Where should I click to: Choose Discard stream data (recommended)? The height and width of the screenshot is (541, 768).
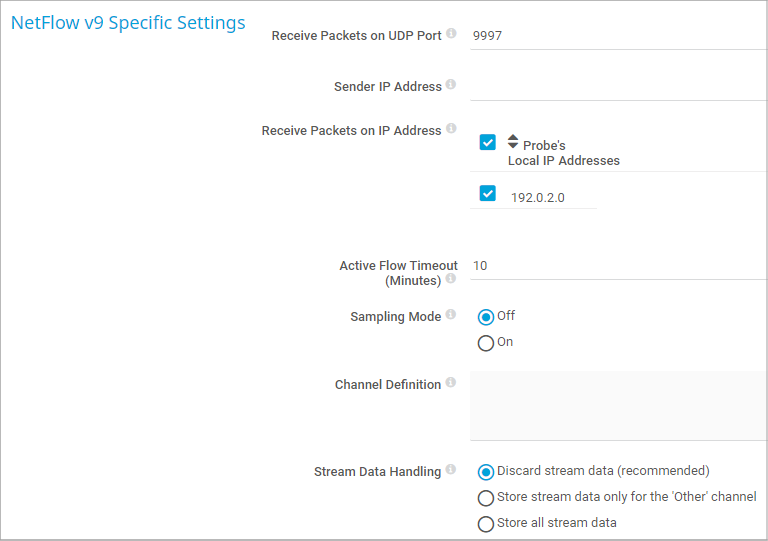click(x=486, y=472)
